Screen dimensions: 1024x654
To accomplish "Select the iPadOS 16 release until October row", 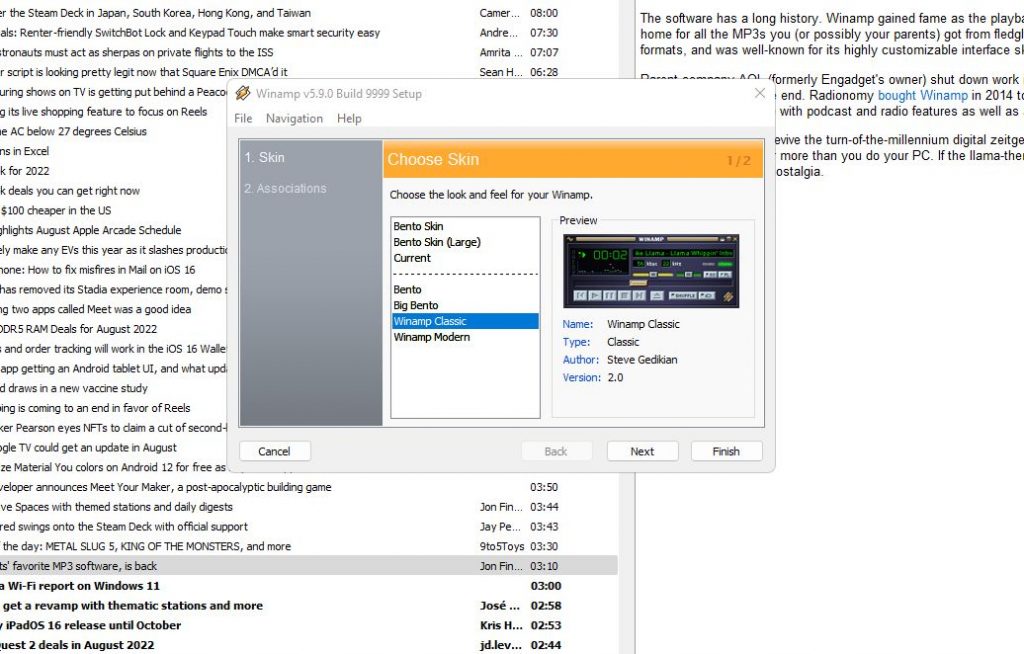I will 308,625.
